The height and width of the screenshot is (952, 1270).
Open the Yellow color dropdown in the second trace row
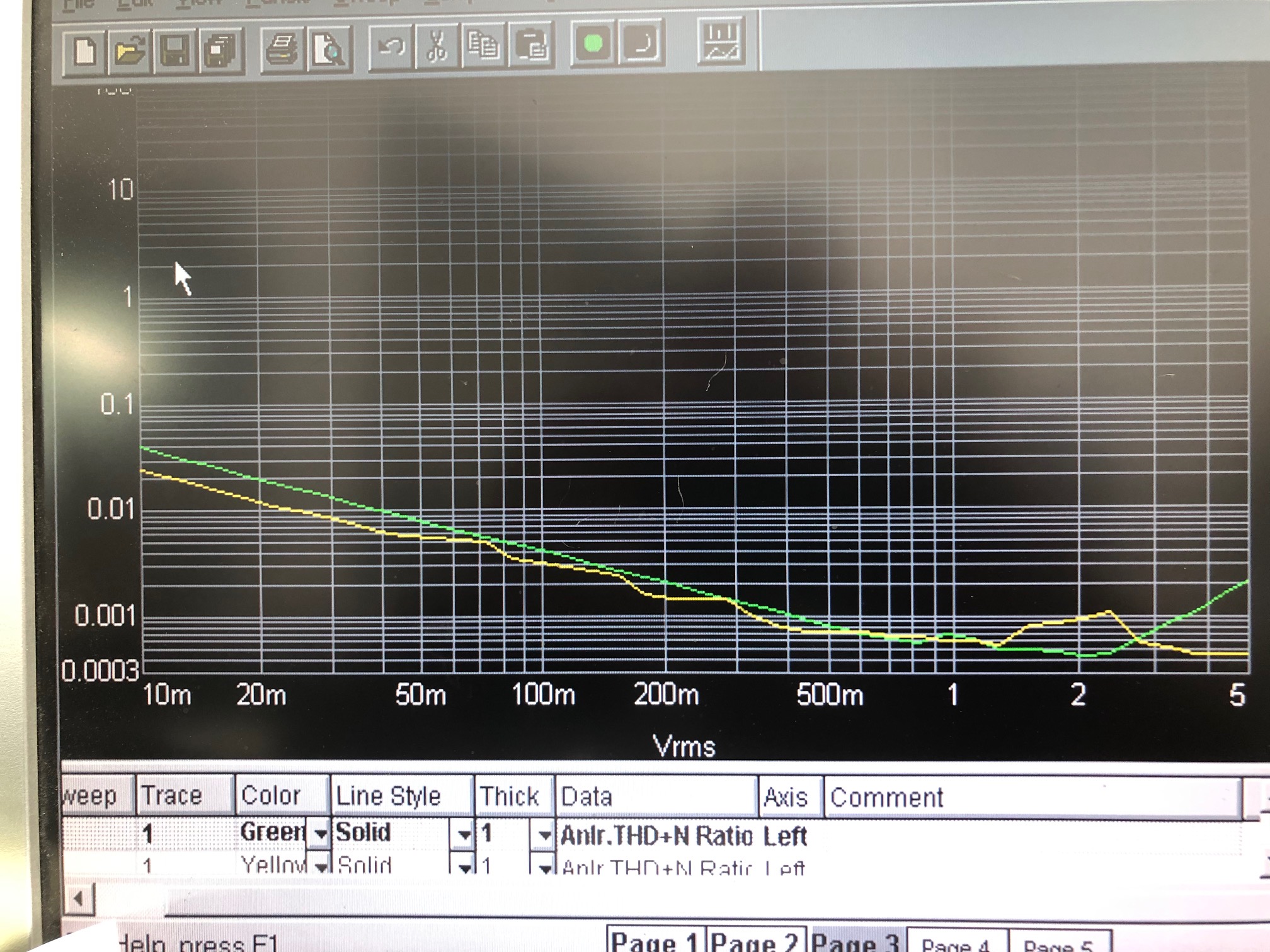click(321, 865)
